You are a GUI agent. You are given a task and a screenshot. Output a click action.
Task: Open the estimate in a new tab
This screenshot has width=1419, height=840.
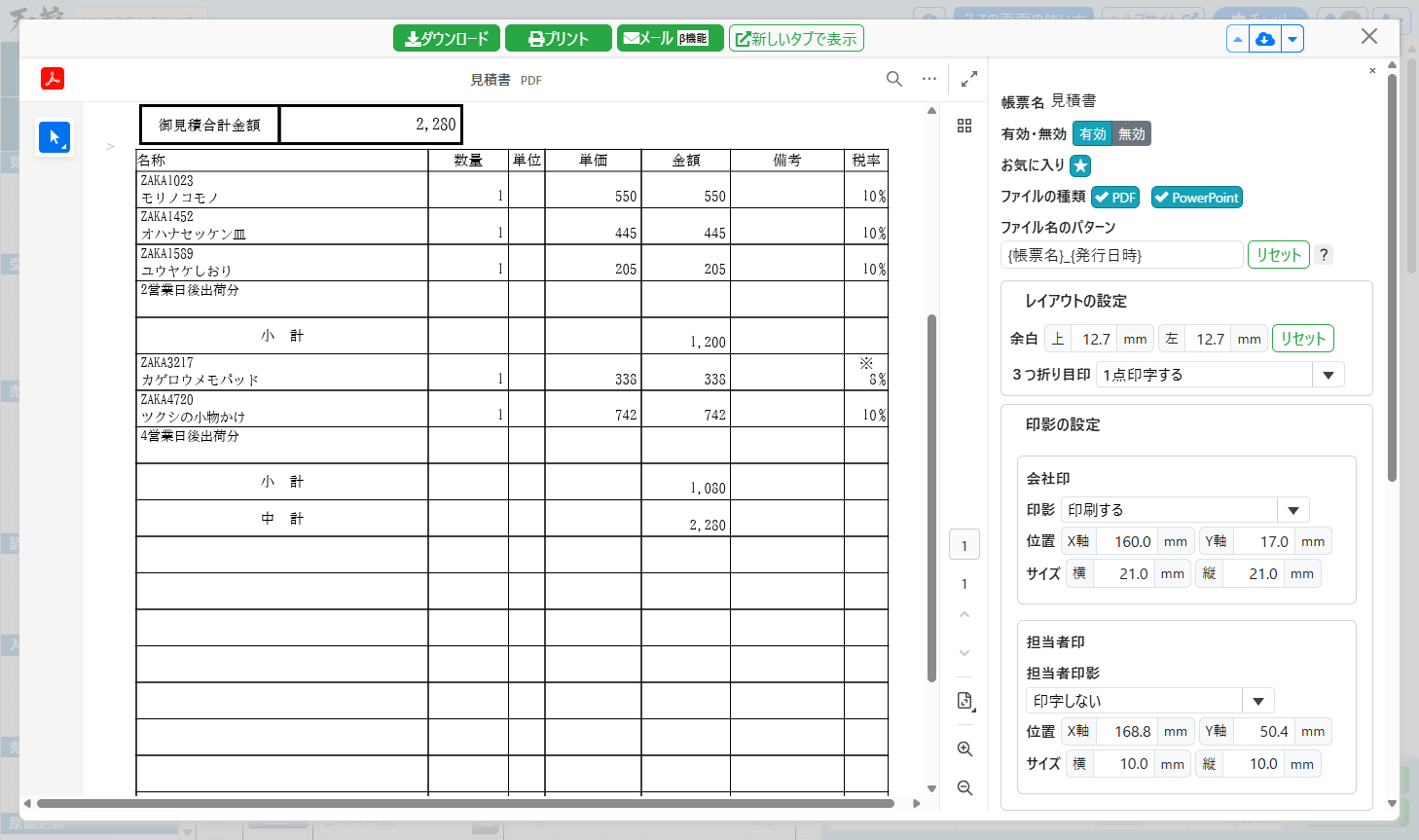point(796,39)
